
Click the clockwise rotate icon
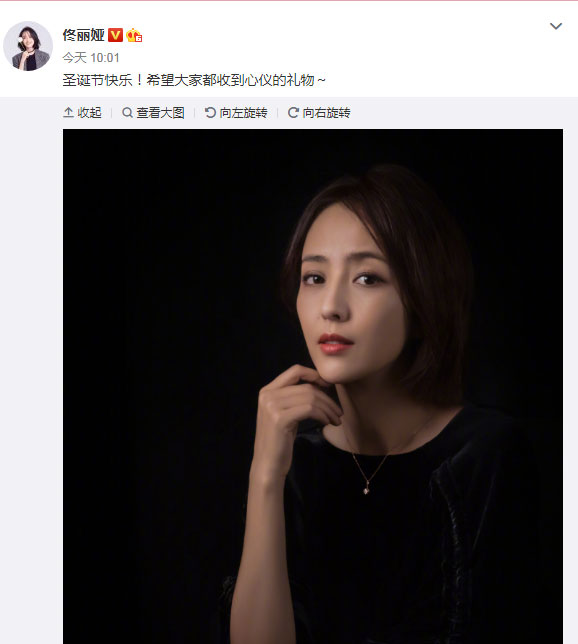(x=293, y=112)
